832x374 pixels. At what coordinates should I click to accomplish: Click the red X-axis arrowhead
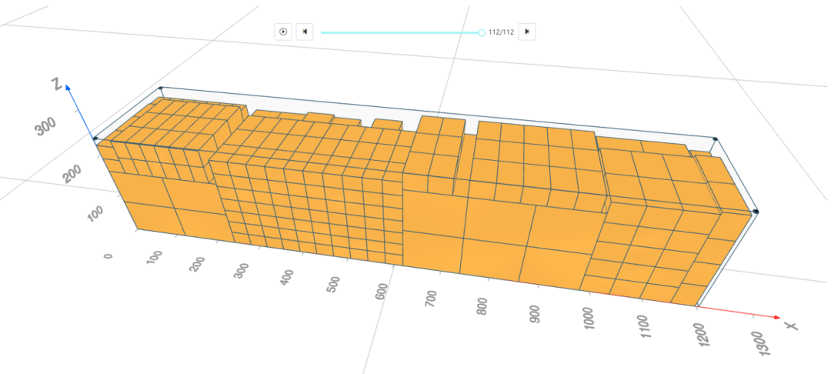(x=777, y=317)
